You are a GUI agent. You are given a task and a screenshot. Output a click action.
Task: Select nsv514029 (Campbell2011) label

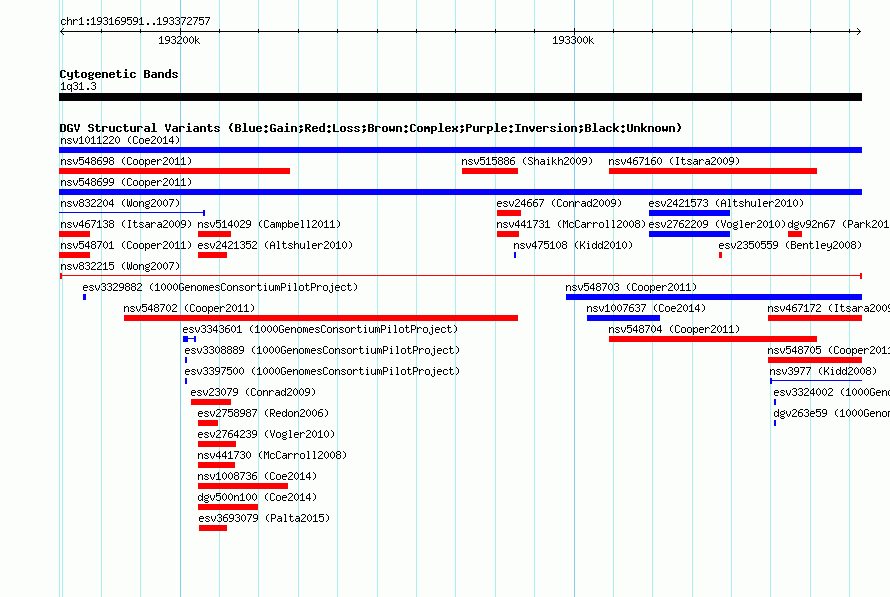pos(269,224)
